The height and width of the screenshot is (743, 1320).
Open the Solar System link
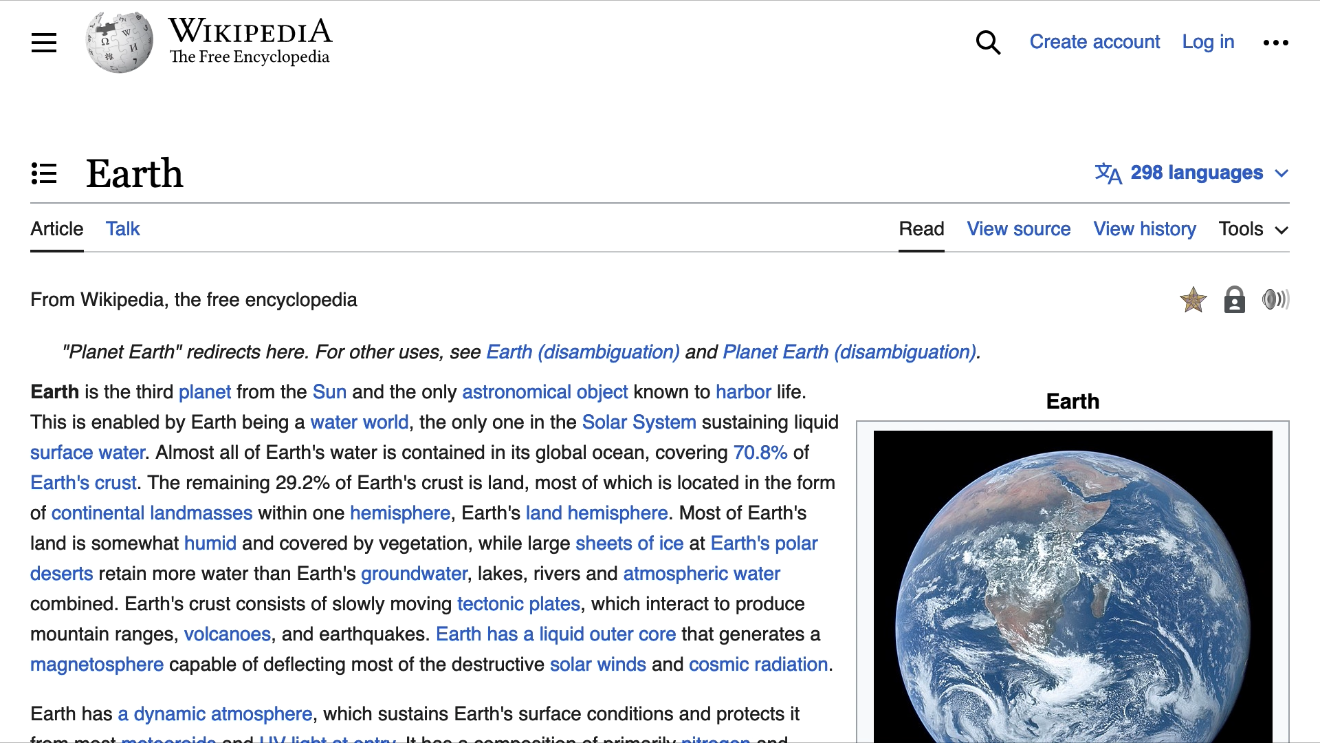tap(639, 422)
